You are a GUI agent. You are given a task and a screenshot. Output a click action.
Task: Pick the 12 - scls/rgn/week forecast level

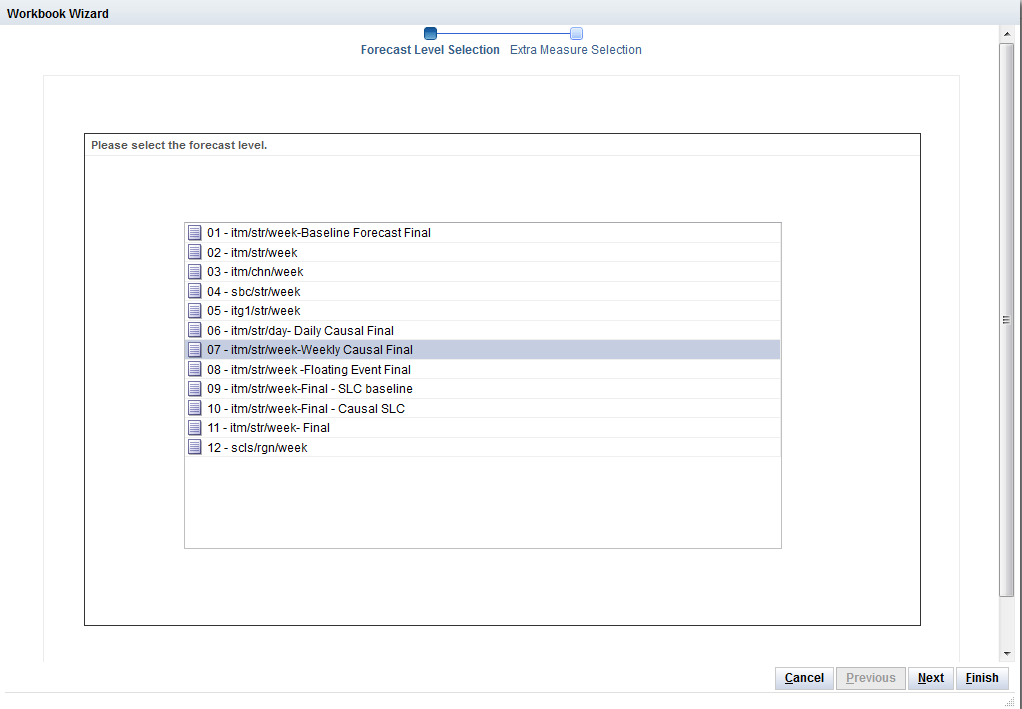click(482, 448)
